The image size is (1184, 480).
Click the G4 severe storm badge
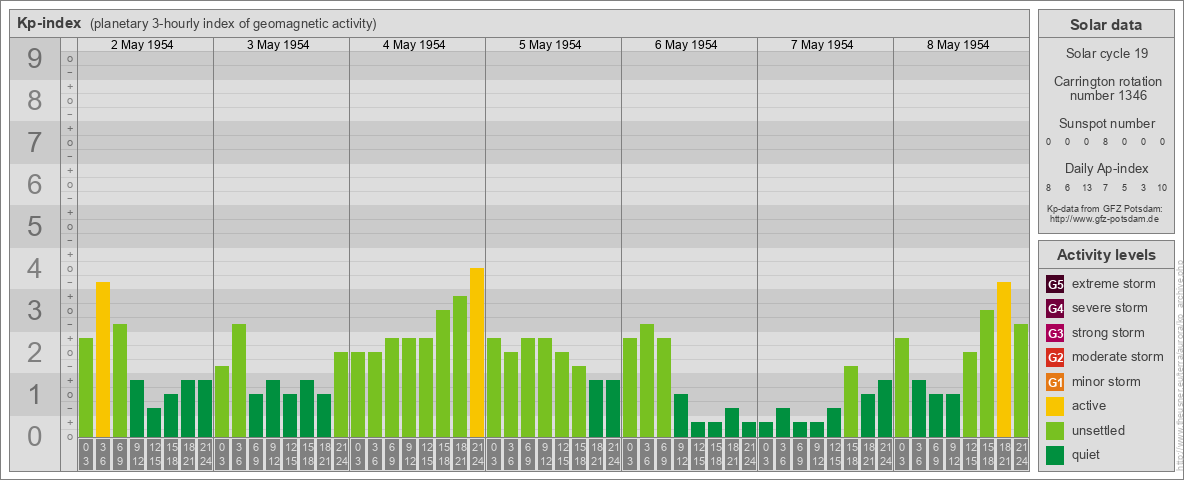tap(1055, 309)
